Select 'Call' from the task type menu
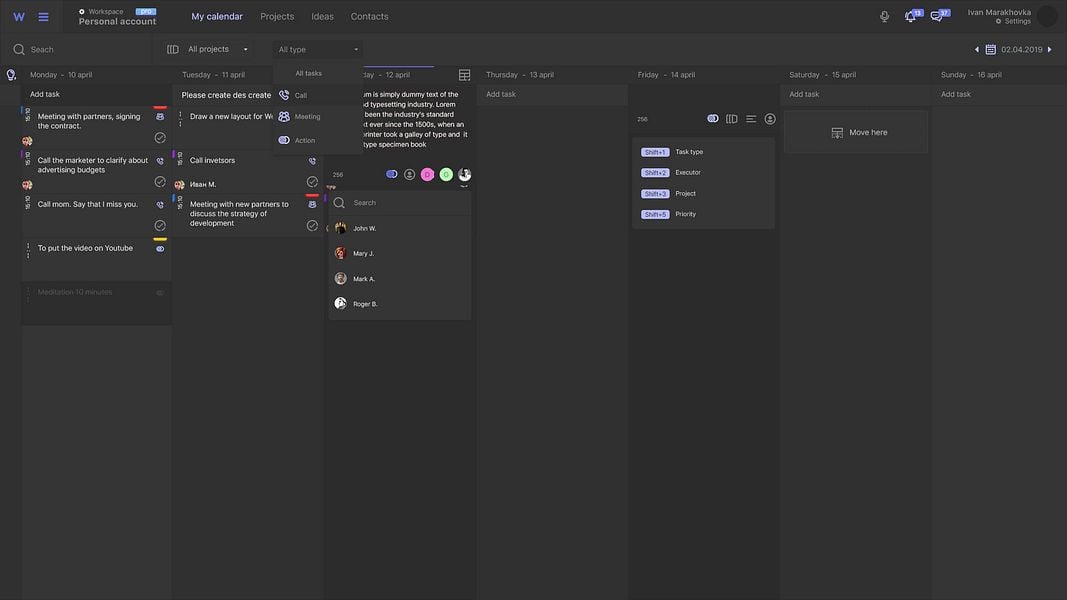1067x600 pixels. pos(300,95)
